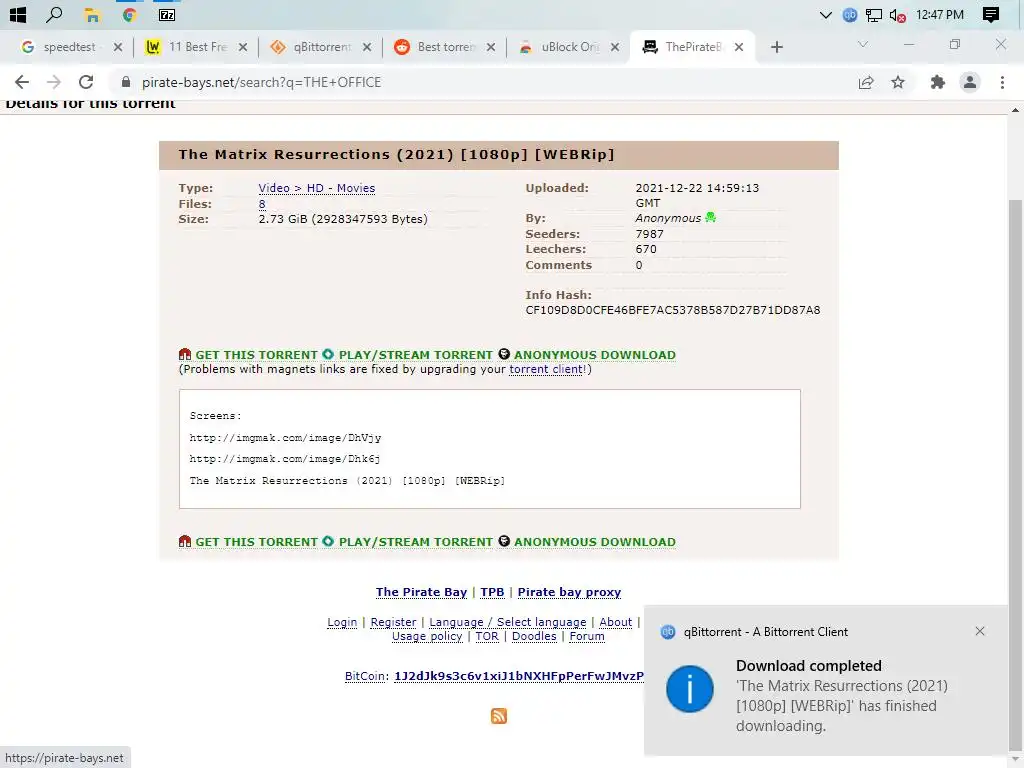Open the TPB footer link
The width and height of the screenshot is (1024, 768).
point(492,592)
